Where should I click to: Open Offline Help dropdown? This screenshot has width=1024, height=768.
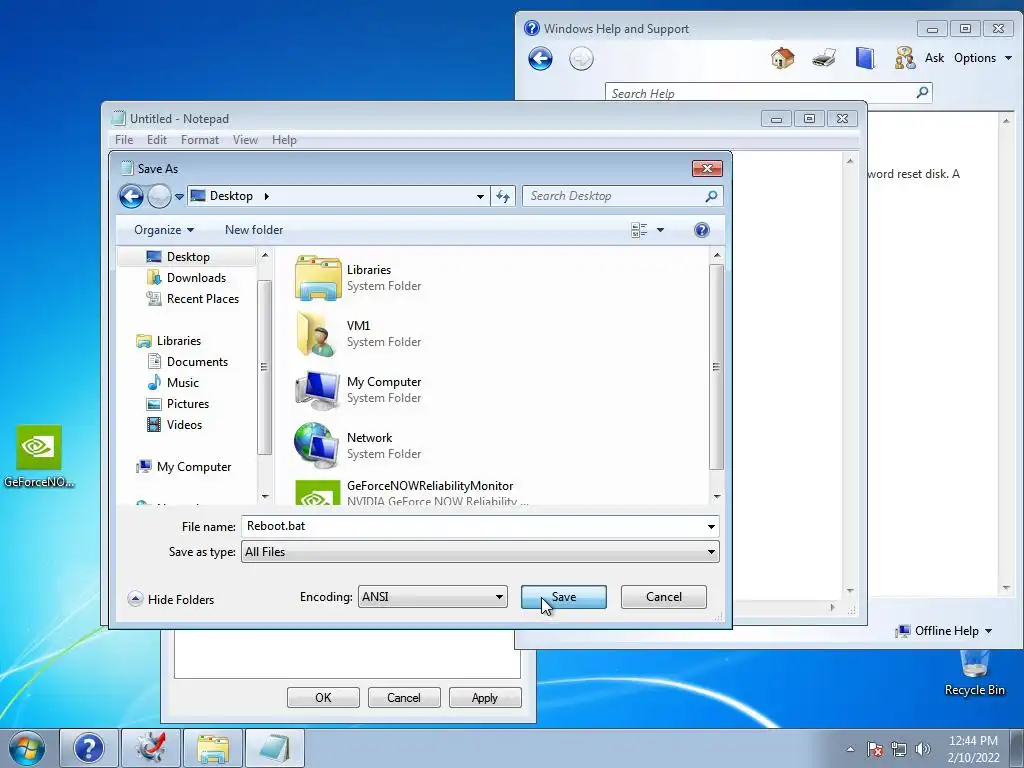(x=944, y=631)
